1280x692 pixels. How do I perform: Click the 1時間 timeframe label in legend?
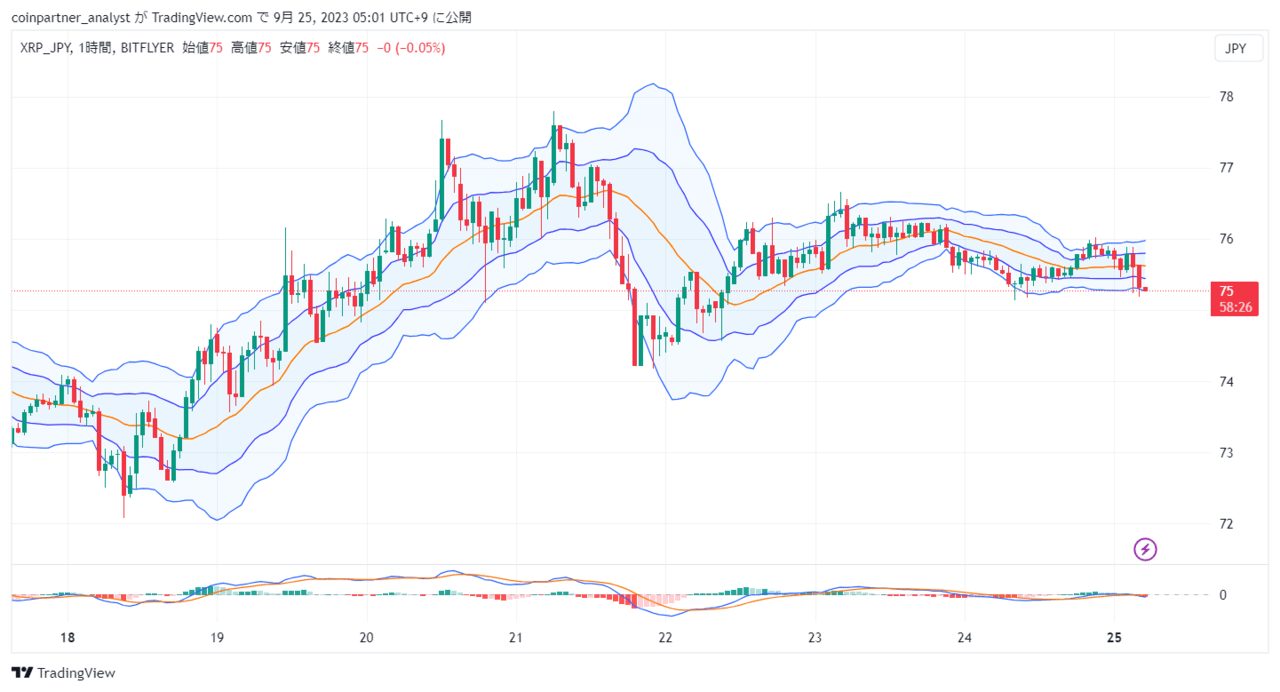pyautogui.click(x=96, y=48)
